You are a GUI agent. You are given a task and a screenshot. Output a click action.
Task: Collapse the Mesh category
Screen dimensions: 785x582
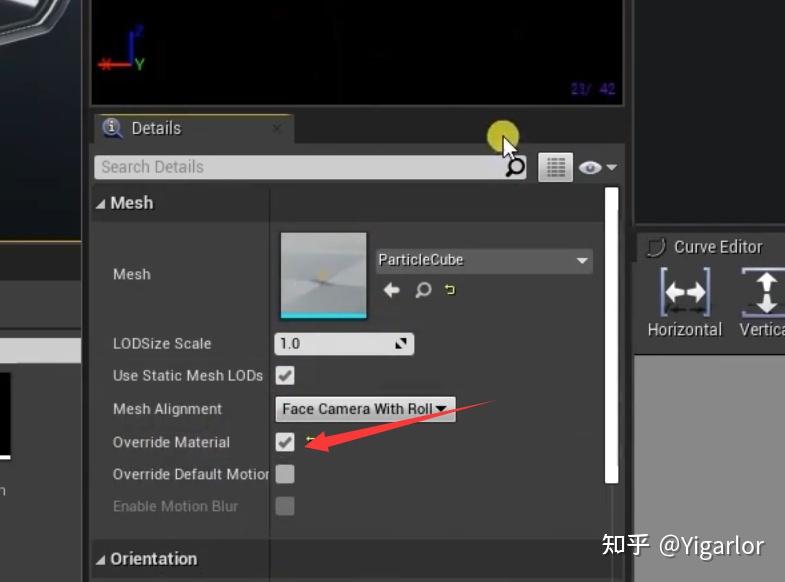(101, 204)
